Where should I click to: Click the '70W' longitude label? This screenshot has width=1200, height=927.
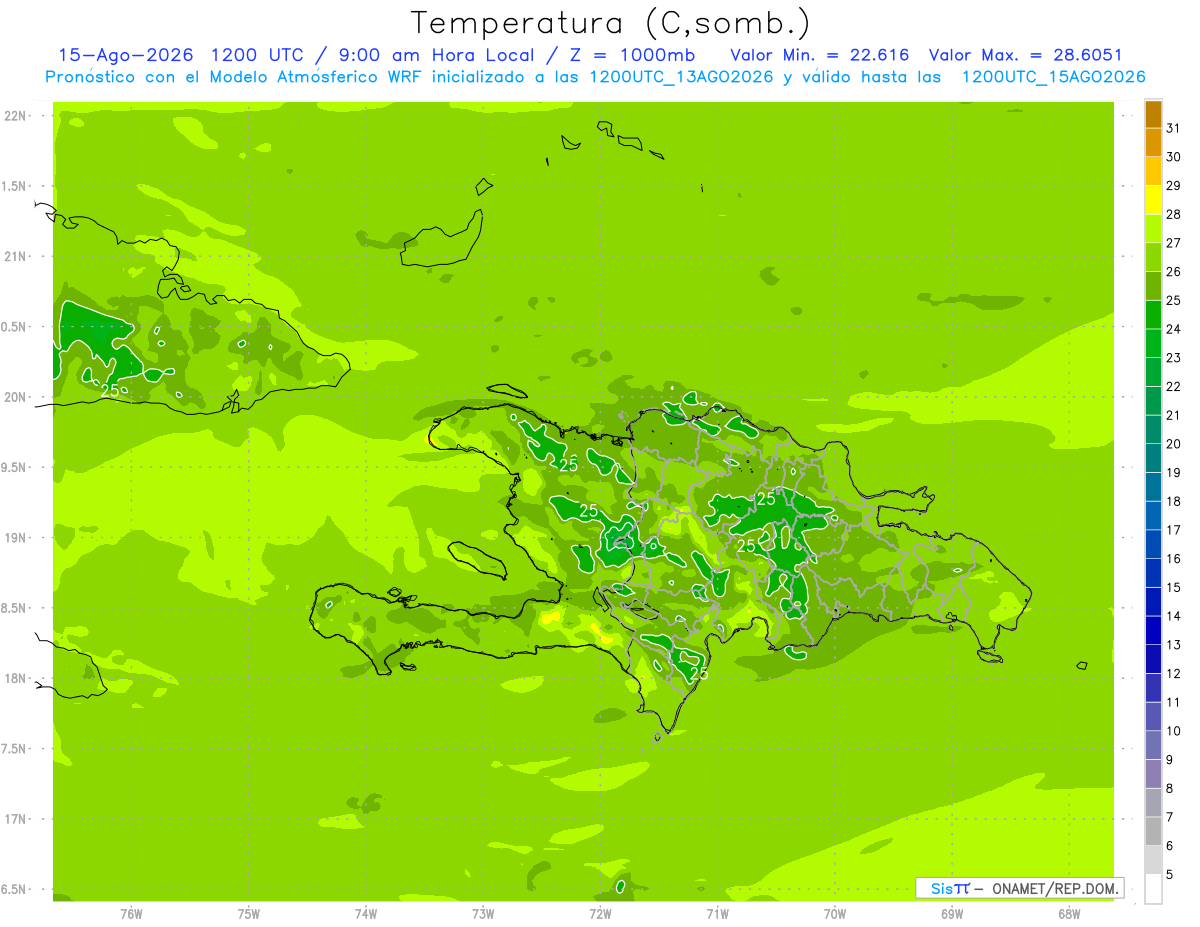point(835,914)
